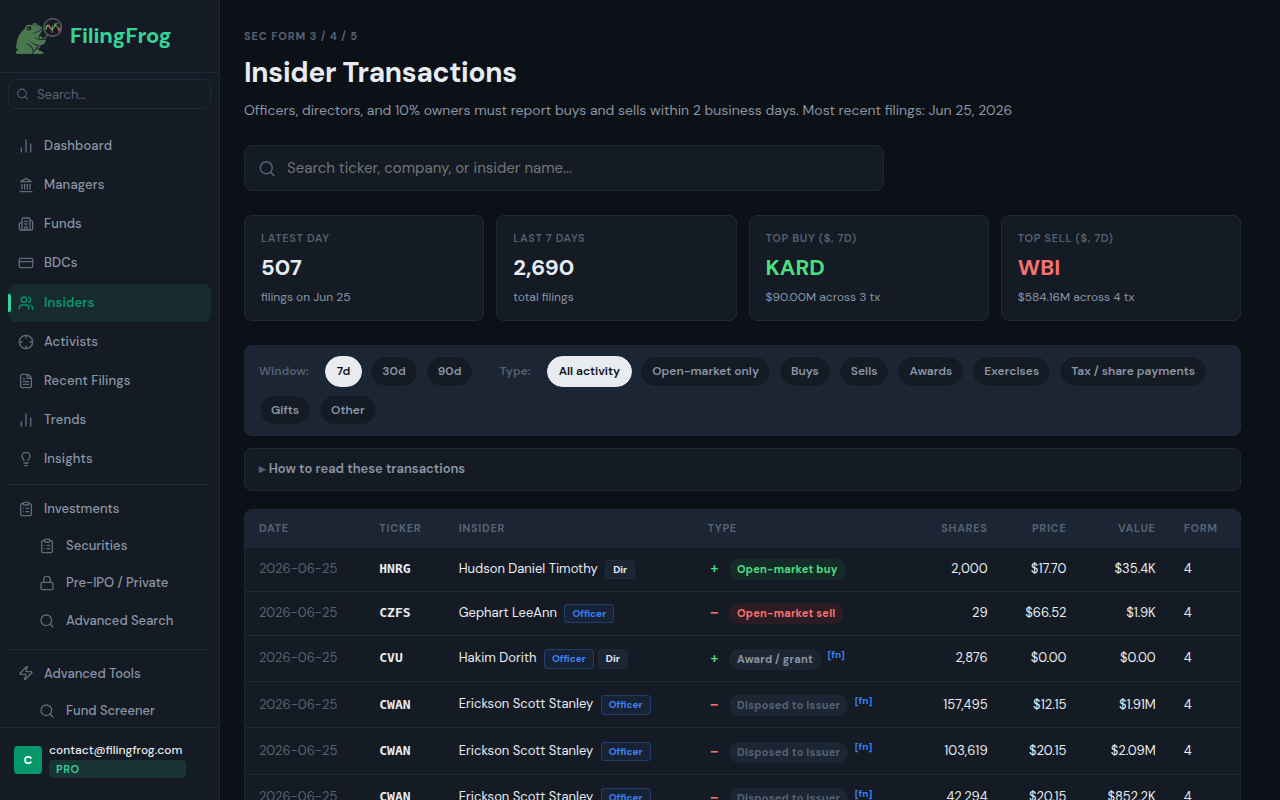Click the Insights lightbulb icon

(x=26, y=459)
